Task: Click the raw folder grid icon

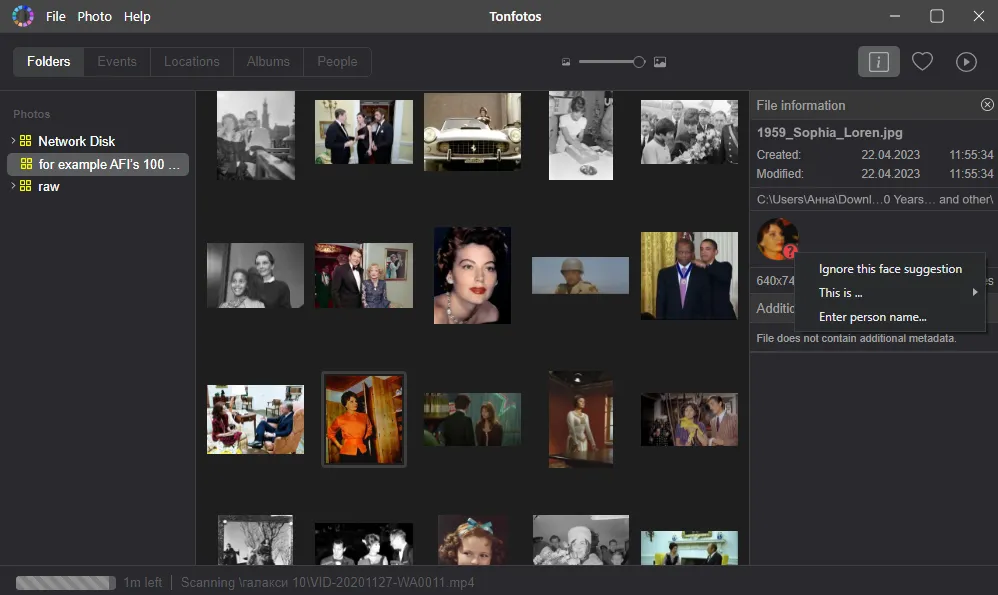Action: pos(25,186)
